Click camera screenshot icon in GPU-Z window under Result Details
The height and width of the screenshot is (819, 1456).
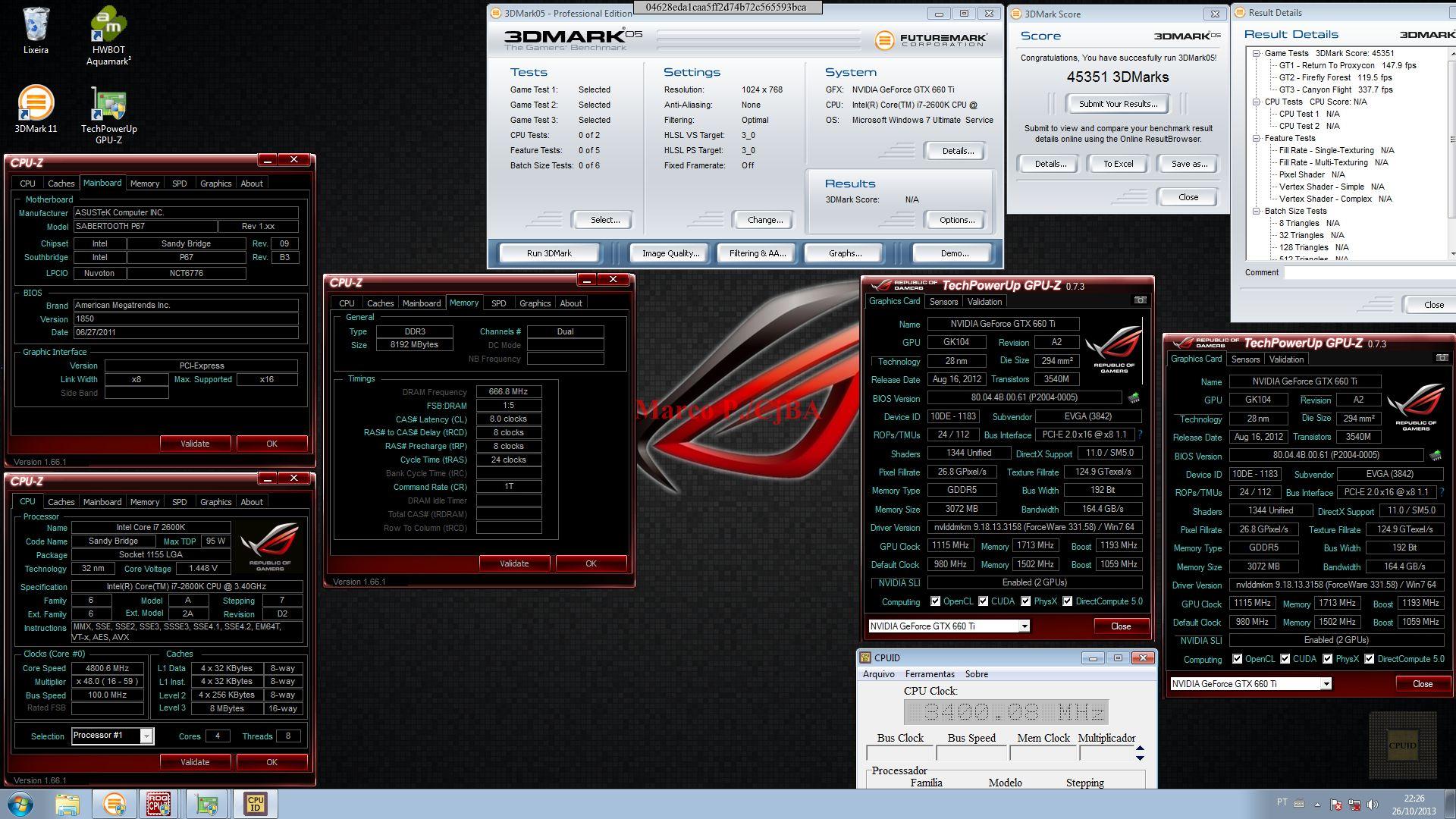pyautogui.click(x=1442, y=358)
